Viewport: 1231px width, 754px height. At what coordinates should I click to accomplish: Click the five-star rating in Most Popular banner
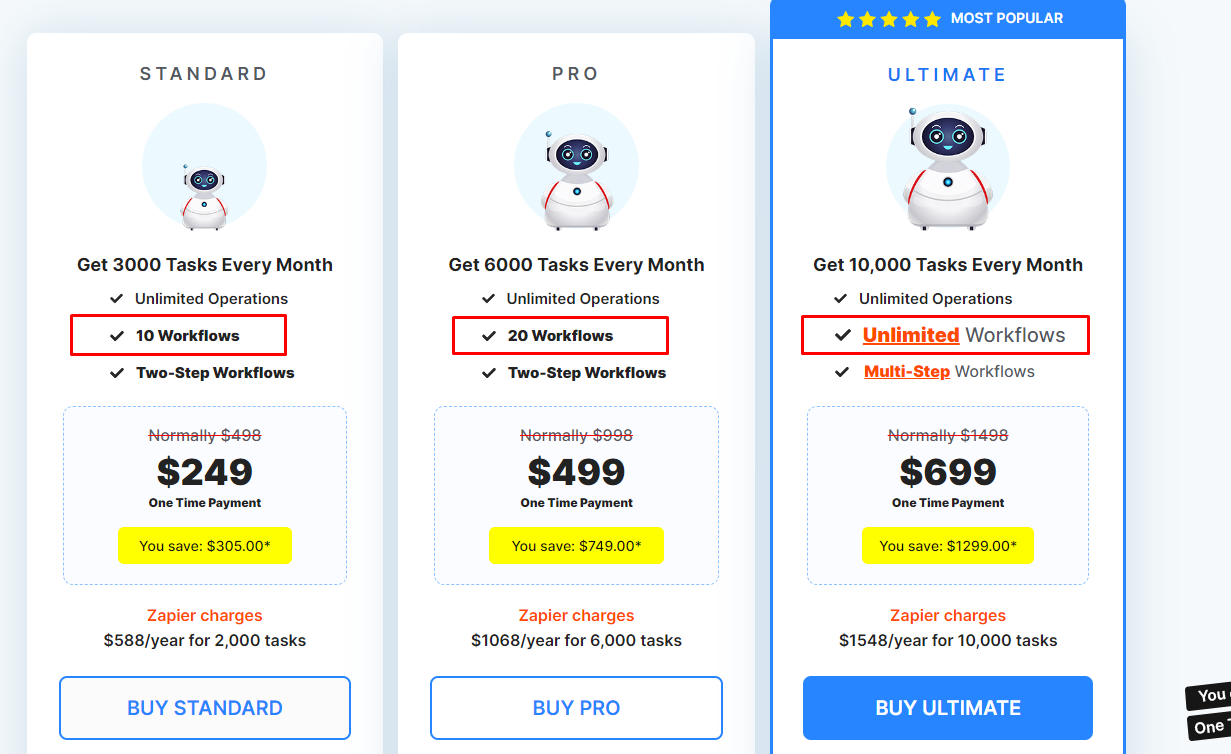pyautogui.click(x=889, y=19)
